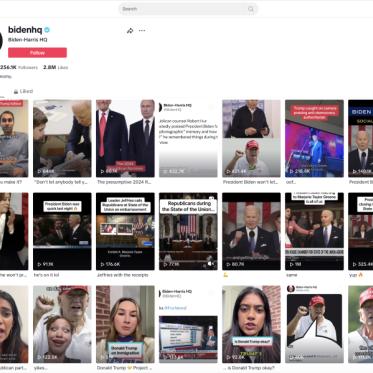Open the Trump and Putin video thumbnail
373x373 pixels.
[125, 138]
